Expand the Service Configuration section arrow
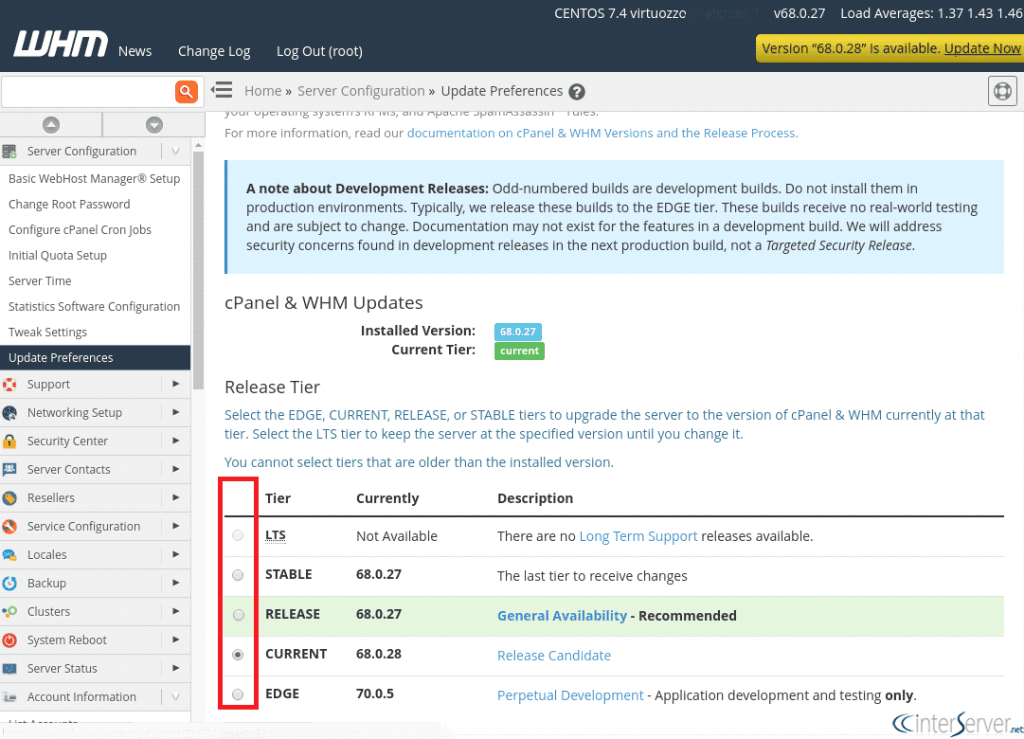1024x739 pixels. pos(176,526)
